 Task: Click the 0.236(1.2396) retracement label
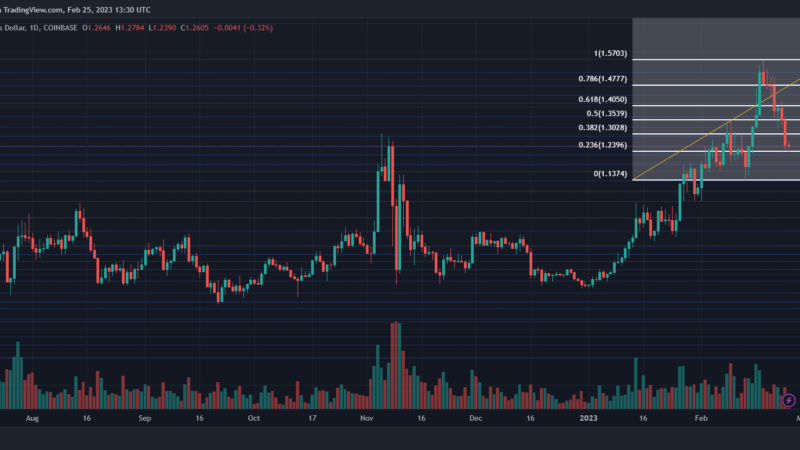pyautogui.click(x=603, y=145)
